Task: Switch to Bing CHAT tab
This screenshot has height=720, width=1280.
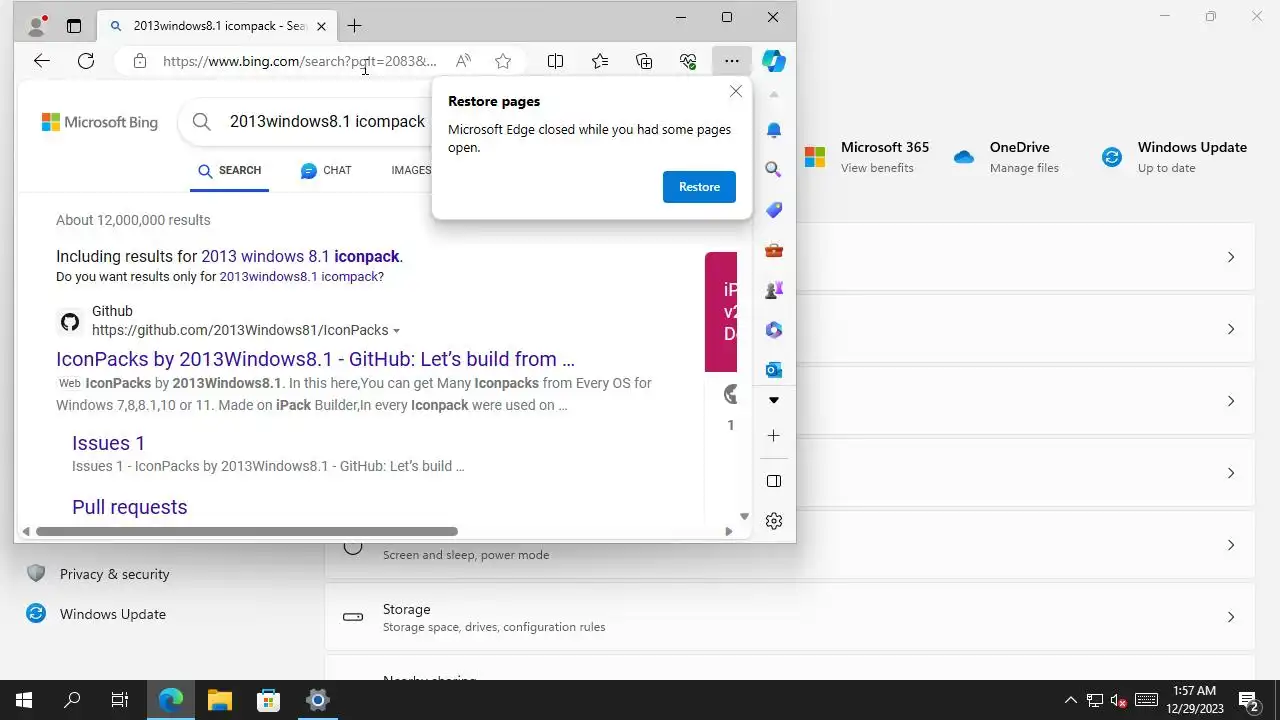Action: pos(326,171)
